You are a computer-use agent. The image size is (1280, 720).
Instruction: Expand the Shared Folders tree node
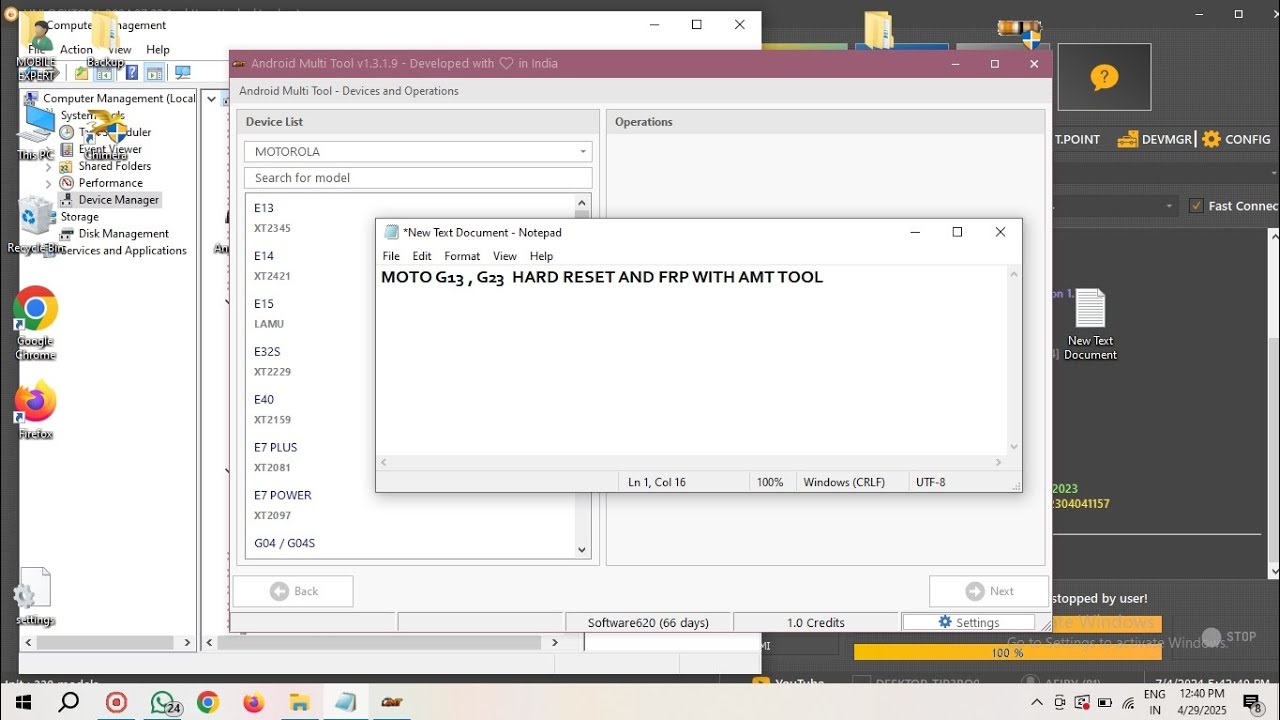[x=48, y=167]
